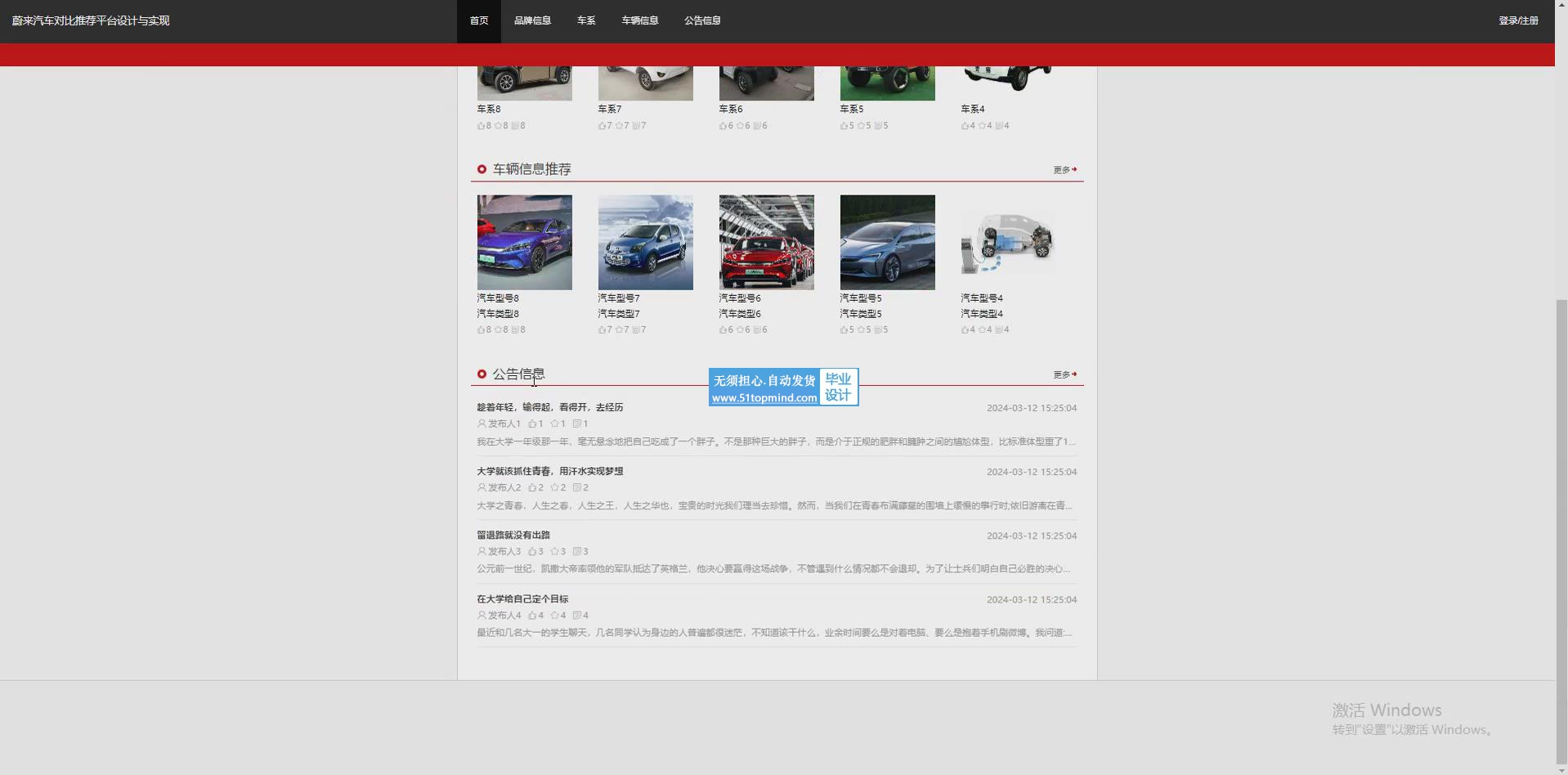
Task: Favorite 汽车型号5 using its star icon
Action: click(x=861, y=330)
